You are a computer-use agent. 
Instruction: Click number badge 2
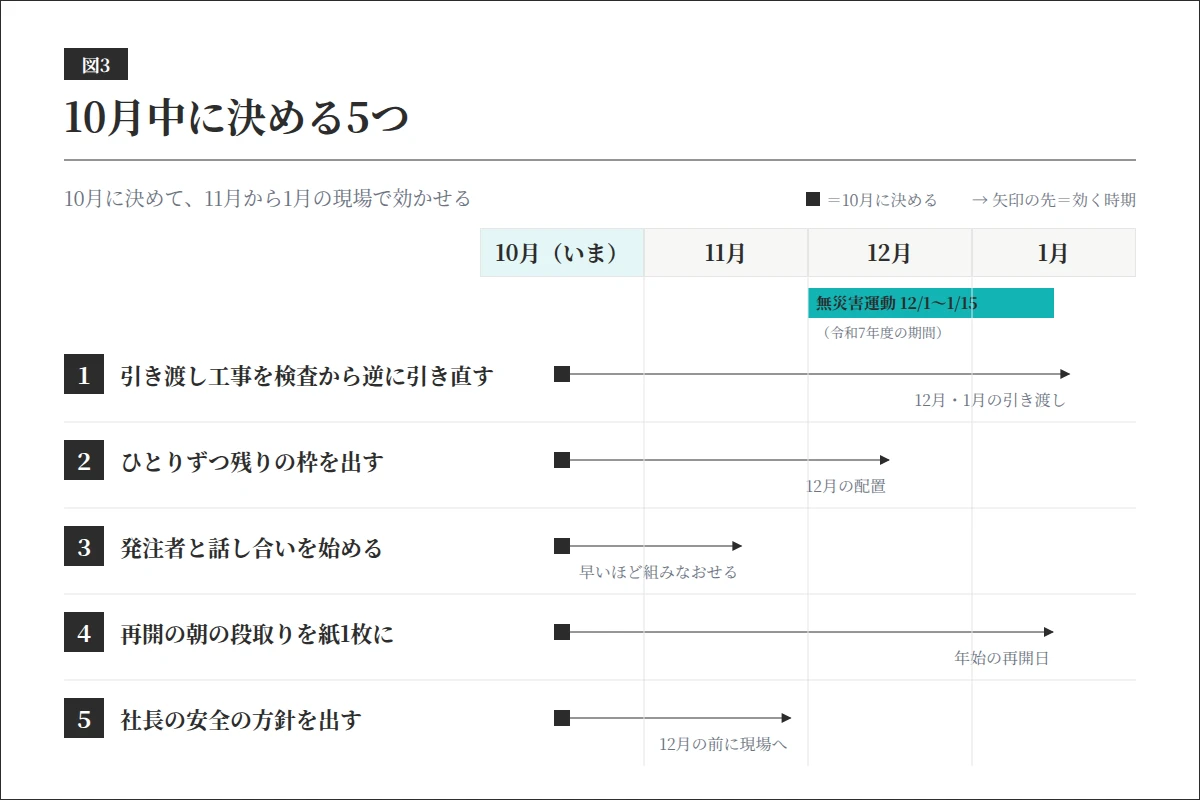84,461
